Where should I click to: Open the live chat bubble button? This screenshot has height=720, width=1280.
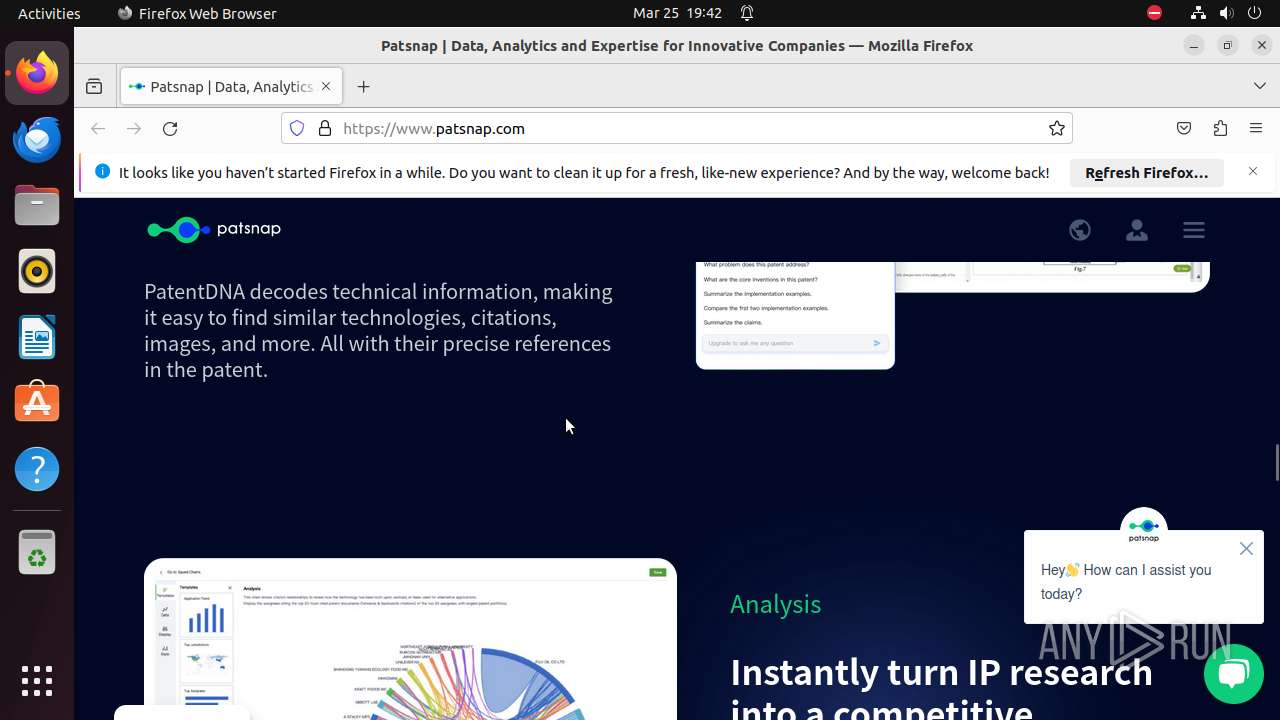point(1234,674)
